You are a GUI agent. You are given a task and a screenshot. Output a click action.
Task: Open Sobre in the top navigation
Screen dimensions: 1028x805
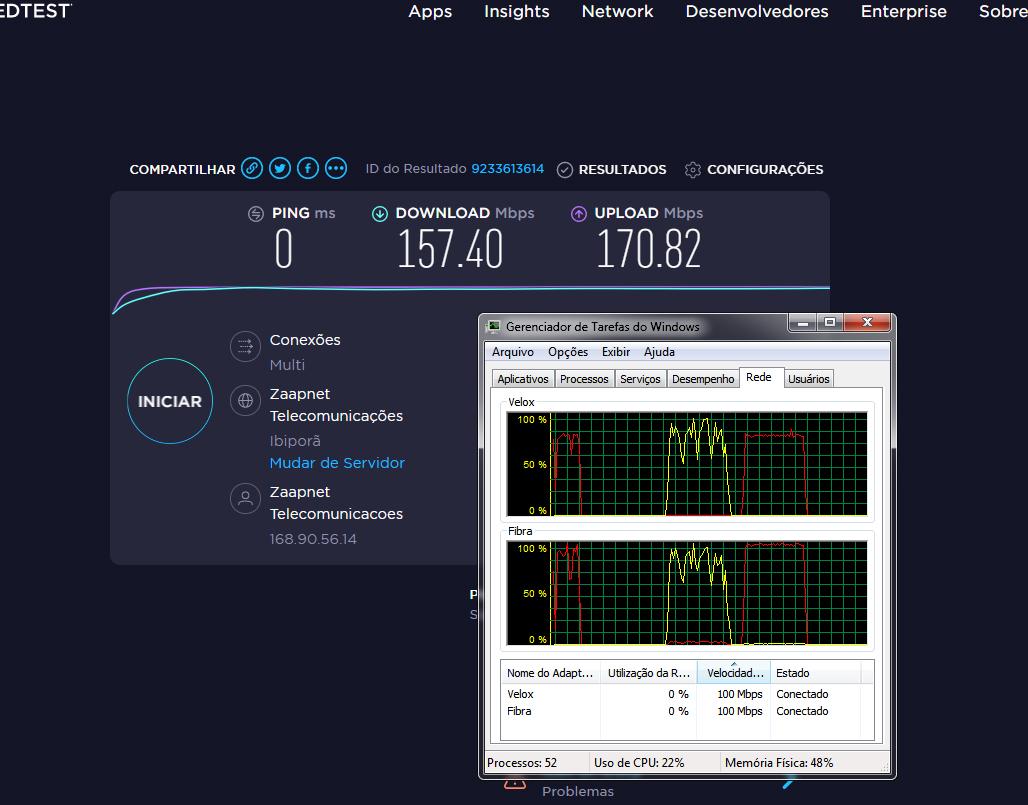(1003, 11)
